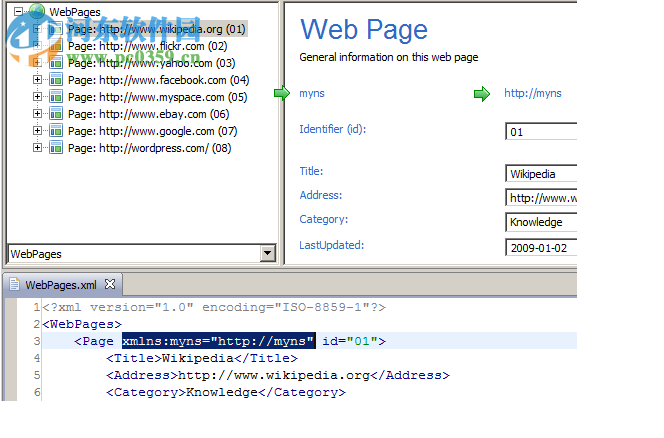Click the Title field containing Wikipedia
This screenshot has width=664, height=438.
541,174
